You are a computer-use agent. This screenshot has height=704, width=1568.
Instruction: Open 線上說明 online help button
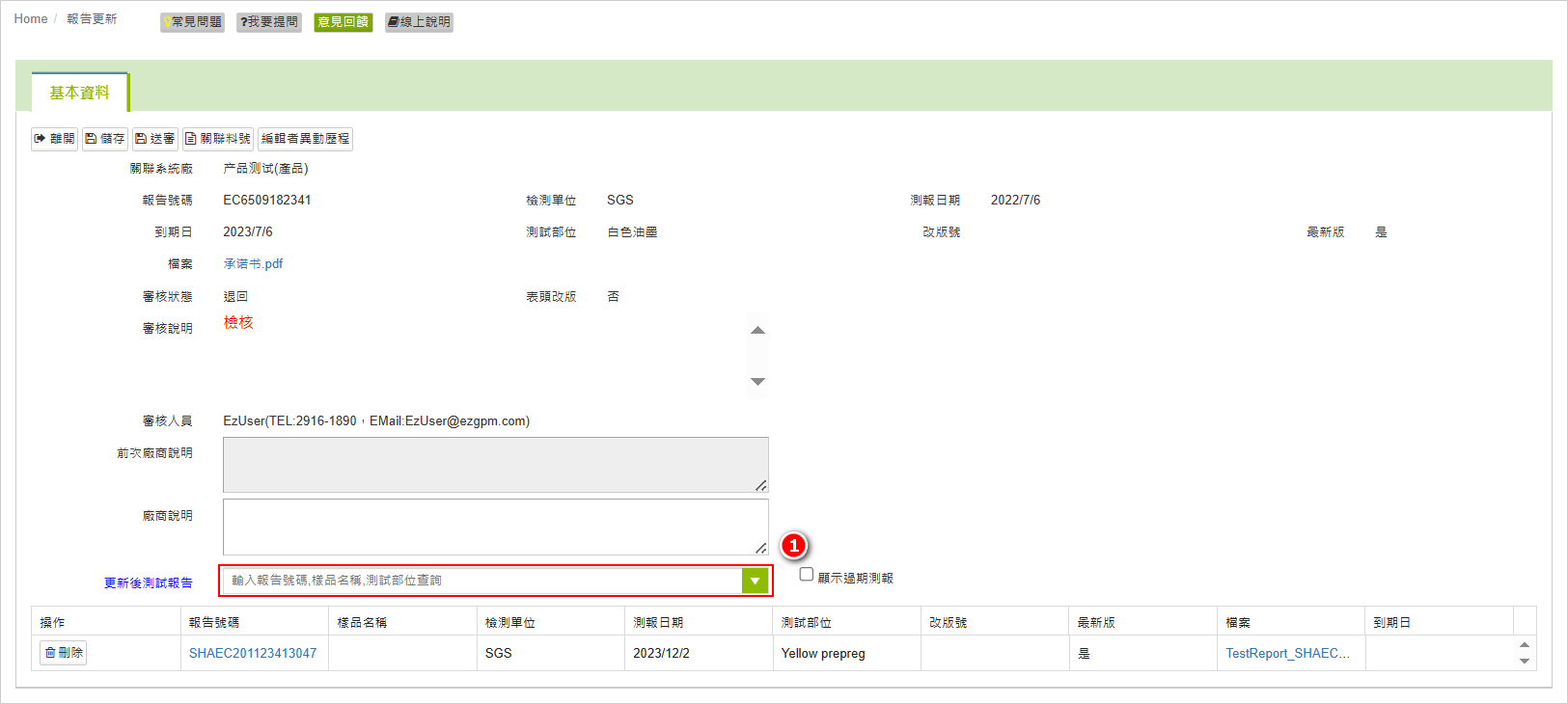pyautogui.click(x=419, y=22)
